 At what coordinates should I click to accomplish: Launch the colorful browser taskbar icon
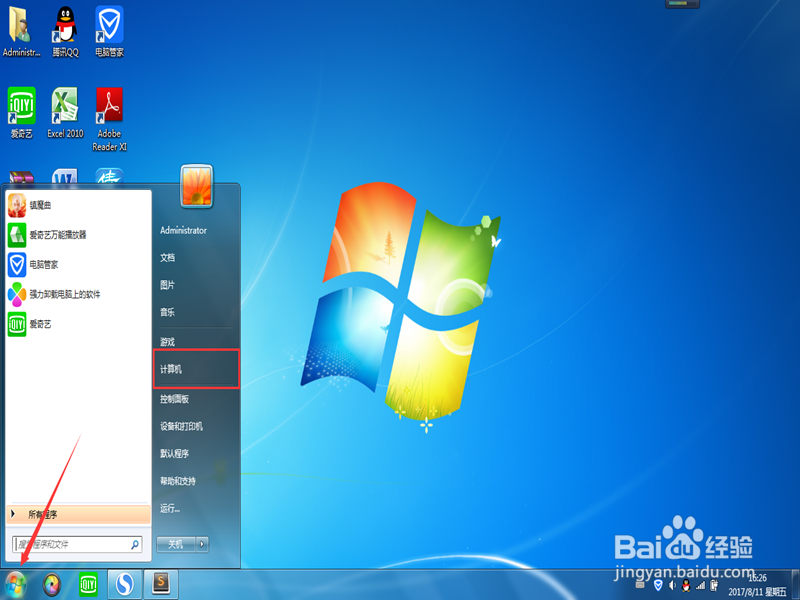point(52,585)
